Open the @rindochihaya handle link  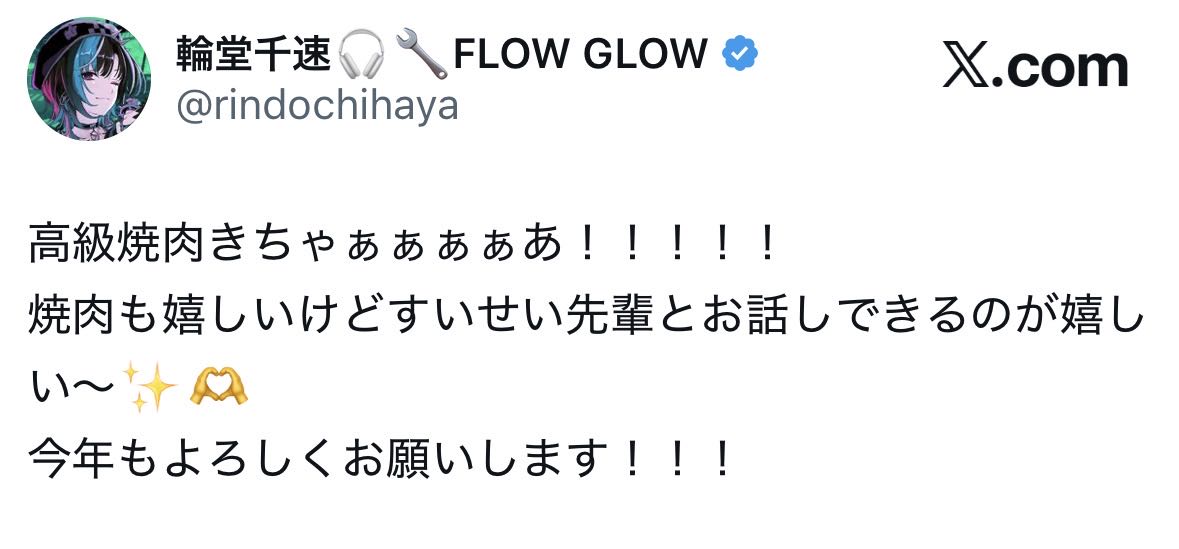click(318, 104)
